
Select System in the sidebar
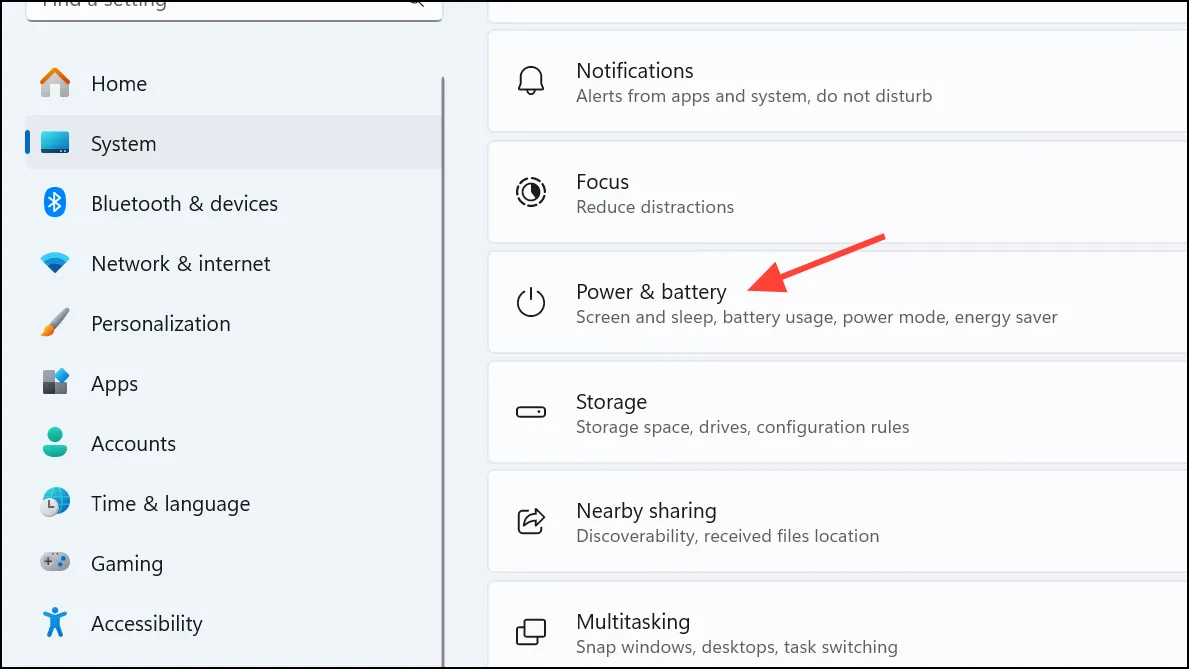pos(234,143)
